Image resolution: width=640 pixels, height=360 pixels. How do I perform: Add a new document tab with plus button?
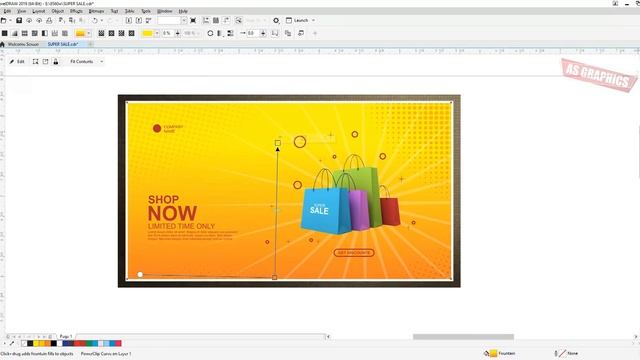pyautogui.click(x=91, y=44)
